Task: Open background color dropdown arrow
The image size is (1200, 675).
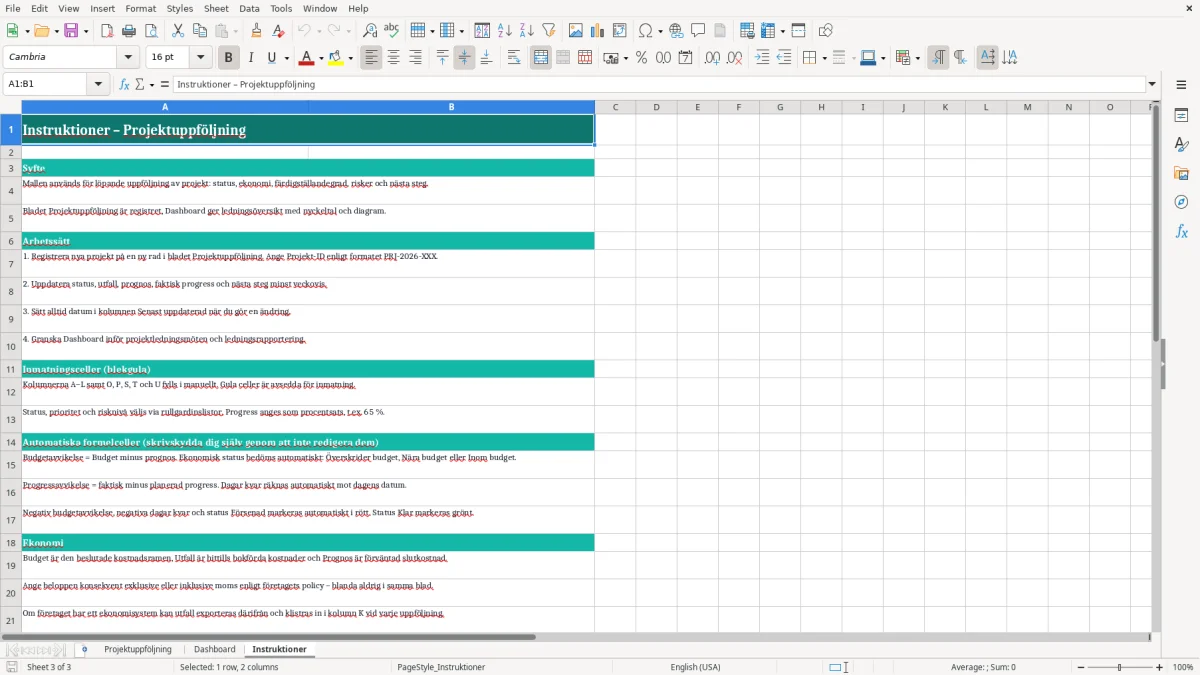Action: click(x=350, y=58)
